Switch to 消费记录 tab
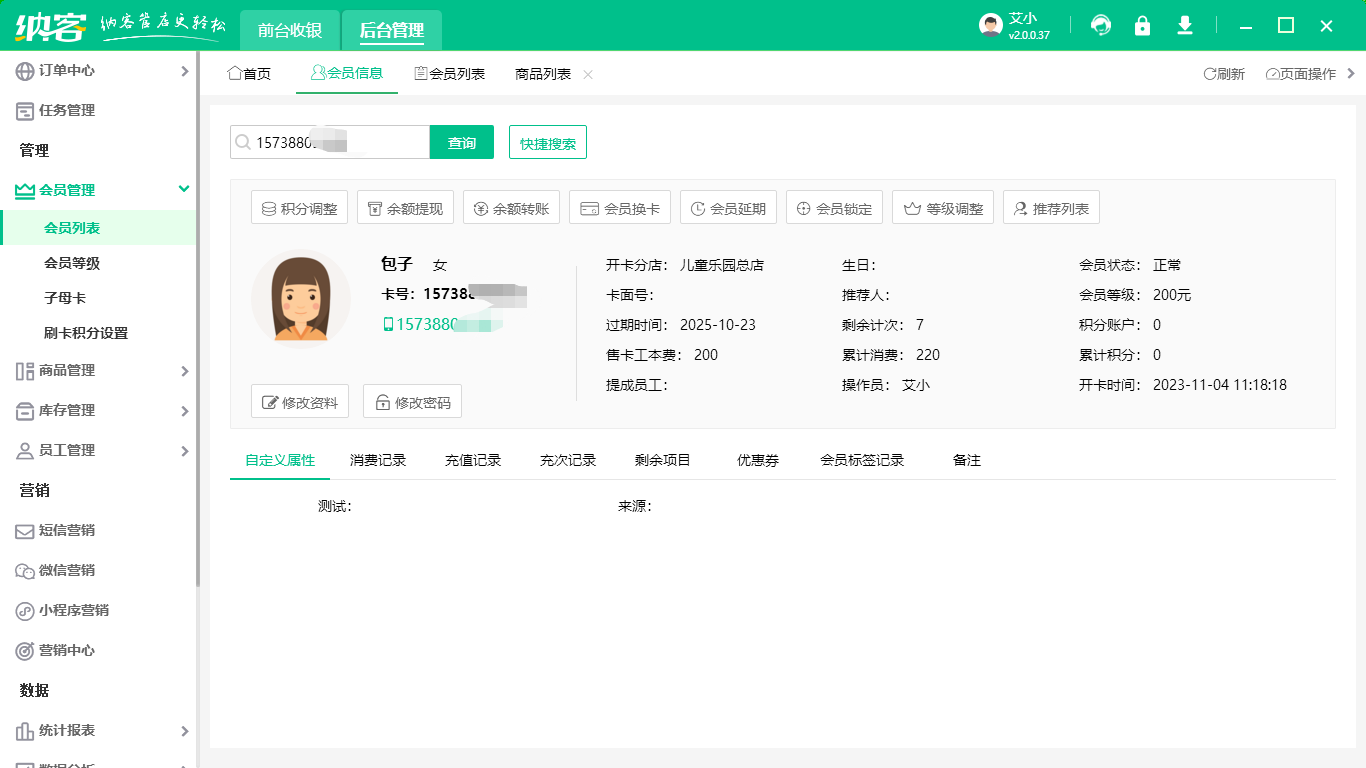Screen dimensions: 1366x768 pos(378,460)
